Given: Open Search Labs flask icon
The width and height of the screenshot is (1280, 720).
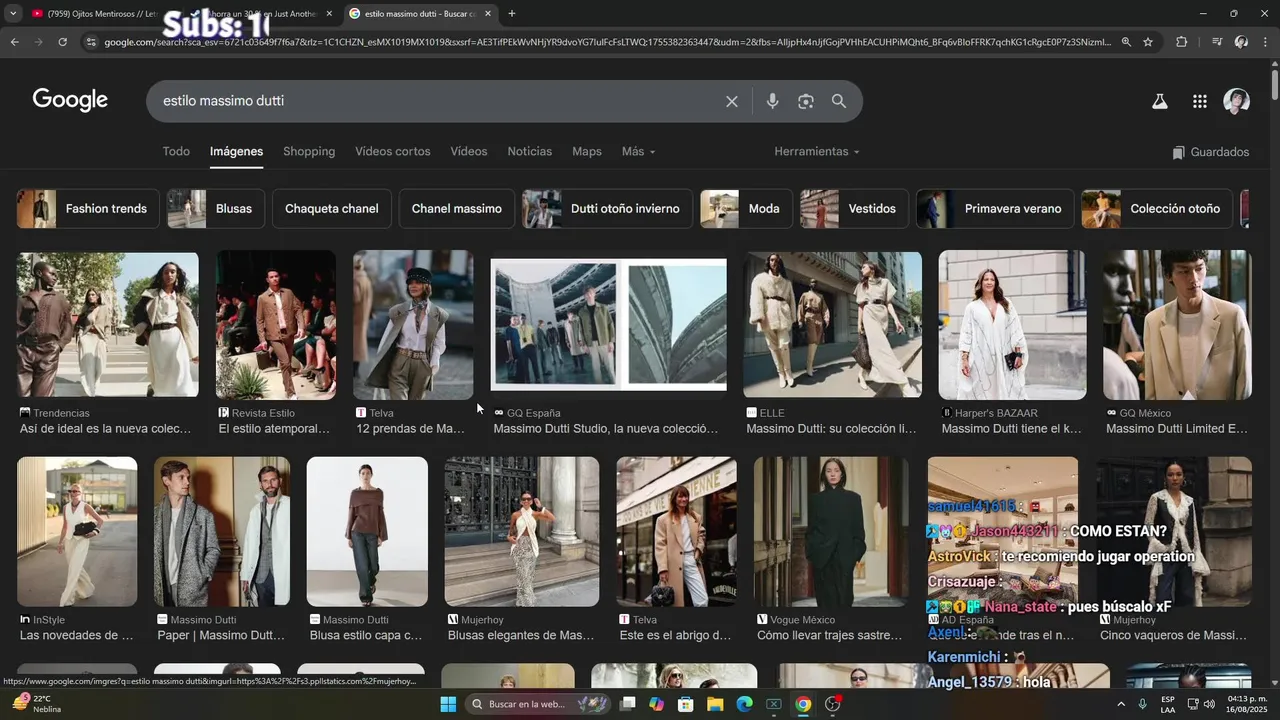Looking at the screenshot, I should [x=1160, y=101].
